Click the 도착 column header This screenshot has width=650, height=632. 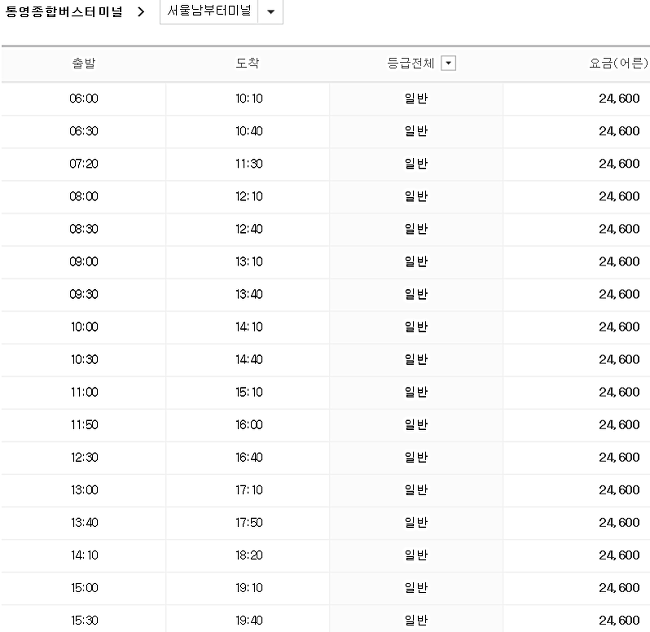coord(247,63)
